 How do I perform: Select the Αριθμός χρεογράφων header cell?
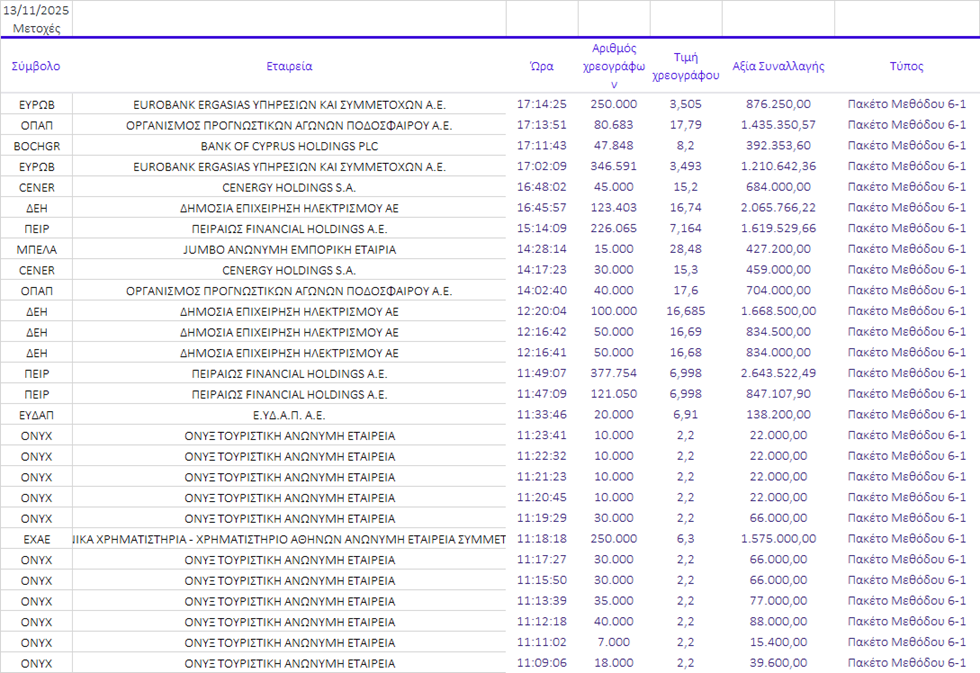(614, 66)
